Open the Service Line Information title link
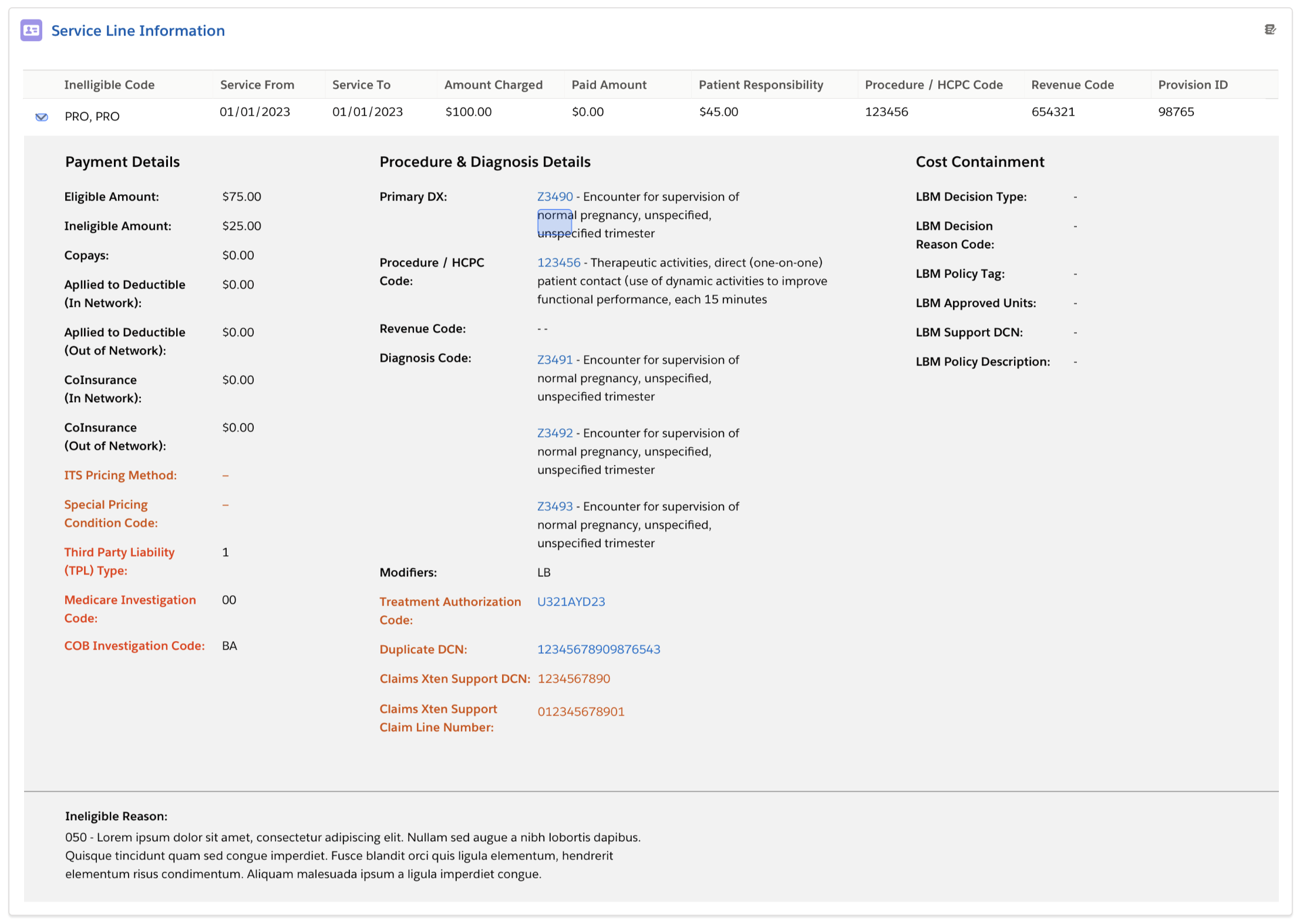This screenshot has width=1300, height=924. [x=138, y=31]
